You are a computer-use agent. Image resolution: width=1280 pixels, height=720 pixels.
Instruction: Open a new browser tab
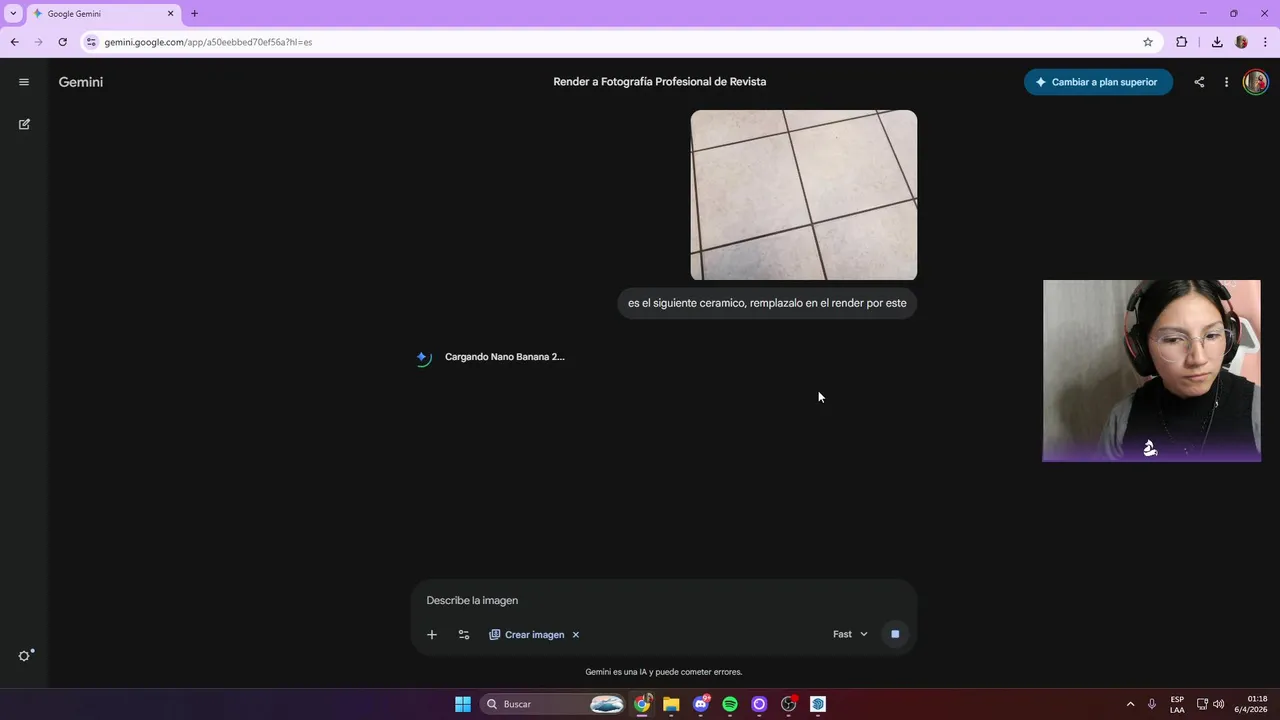coord(194,14)
